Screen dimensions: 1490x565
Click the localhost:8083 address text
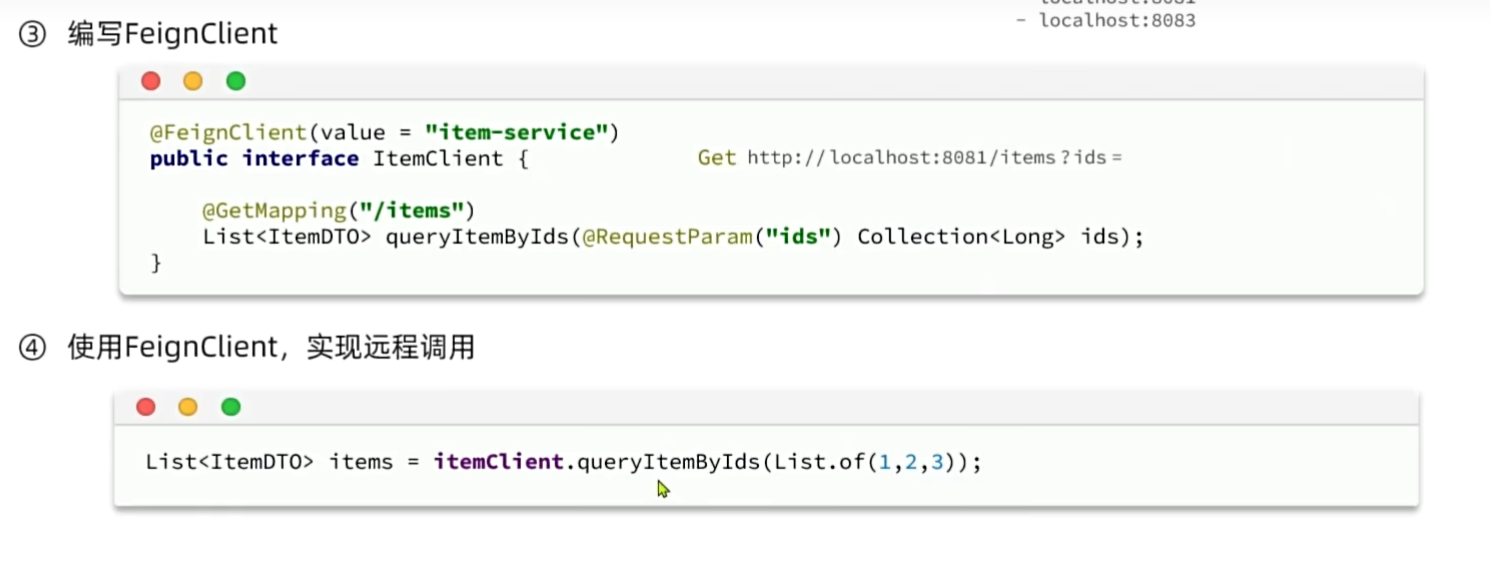click(1117, 20)
